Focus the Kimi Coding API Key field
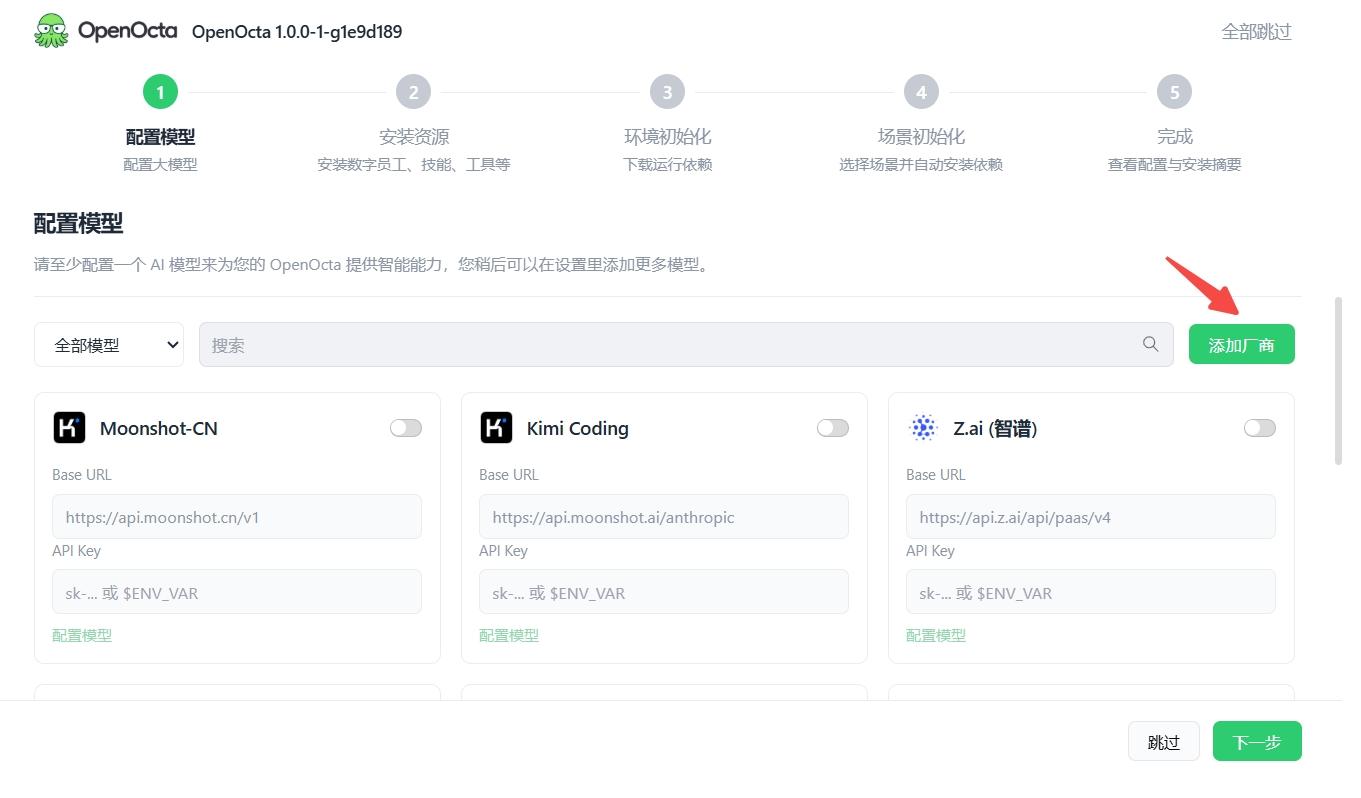This screenshot has width=1361, height=798. click(x=664, y=592)
